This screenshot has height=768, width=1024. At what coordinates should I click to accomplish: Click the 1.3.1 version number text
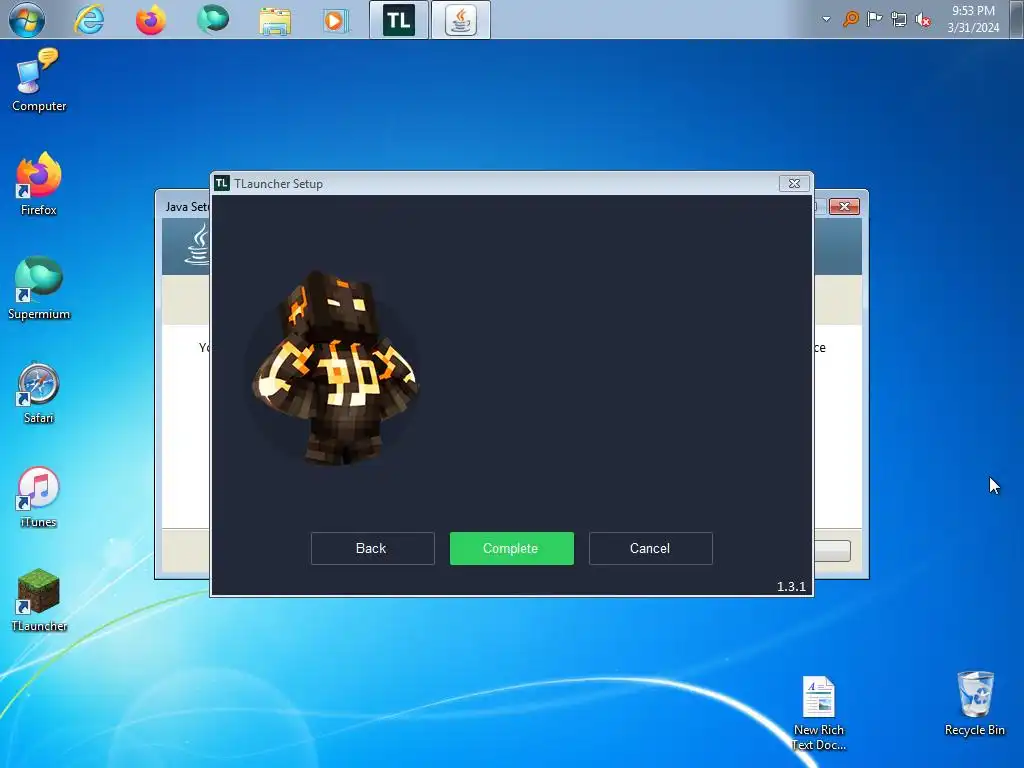point(791,586)
